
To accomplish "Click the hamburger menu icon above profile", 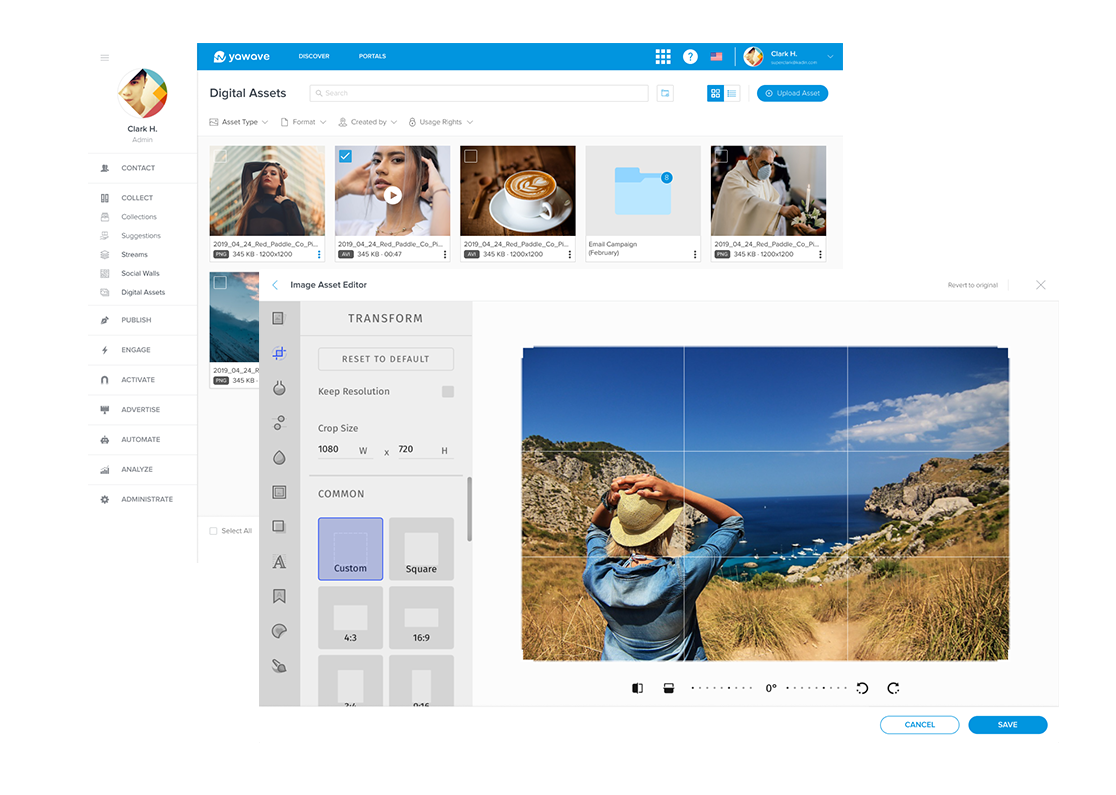I will (105, 58).
